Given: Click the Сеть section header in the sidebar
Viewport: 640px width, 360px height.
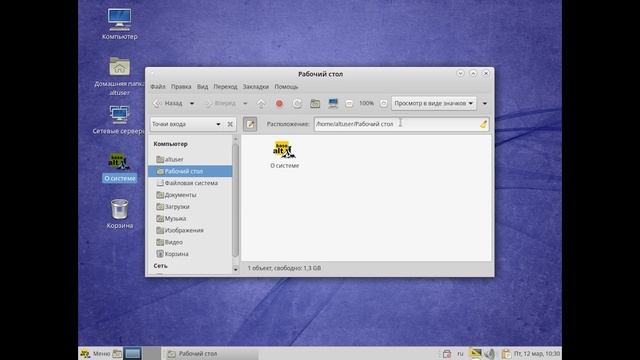Looking at the screenshot, I should 160,266.
